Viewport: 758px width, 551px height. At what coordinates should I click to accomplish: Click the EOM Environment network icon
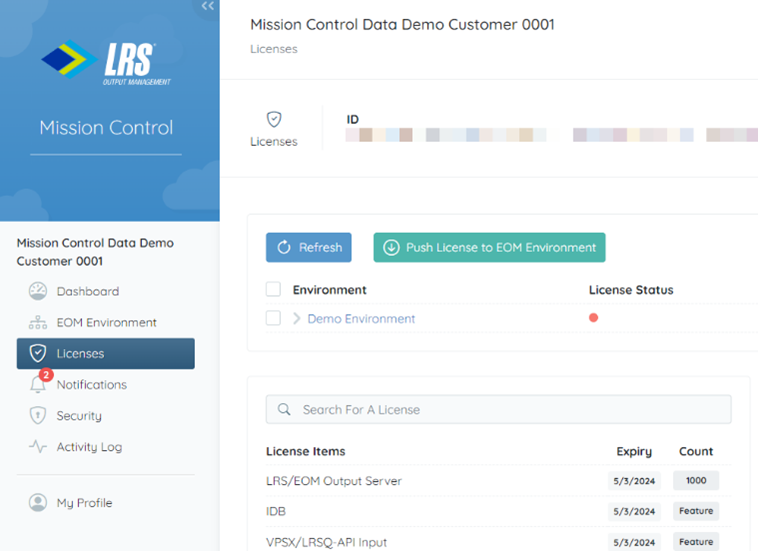point(38,323)
